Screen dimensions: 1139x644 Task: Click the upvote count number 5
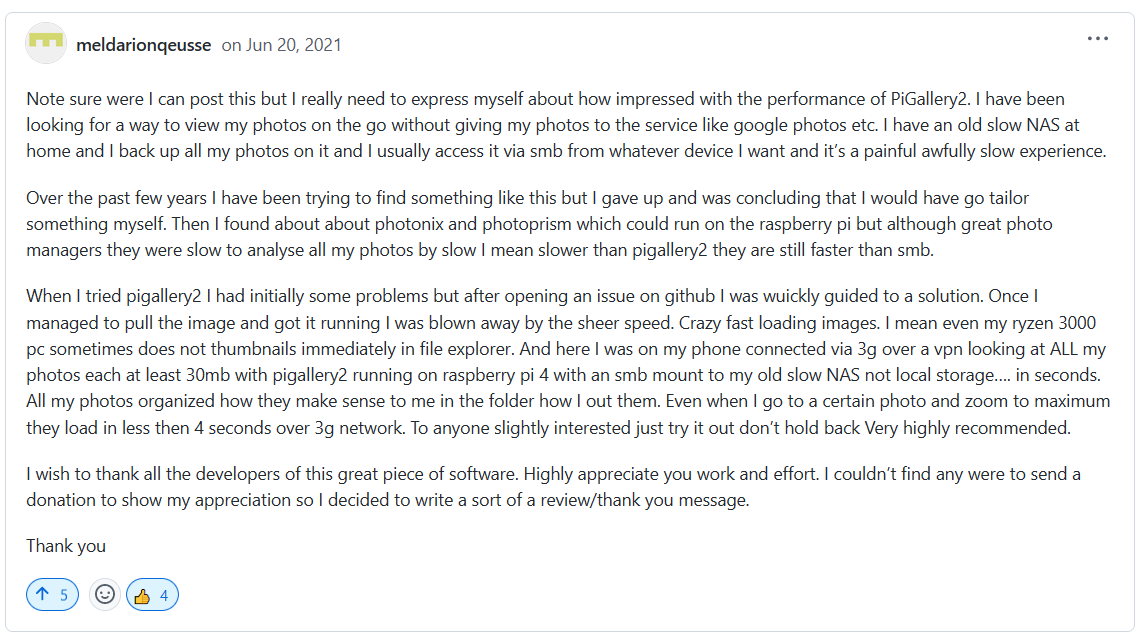[x=64, y=596]
